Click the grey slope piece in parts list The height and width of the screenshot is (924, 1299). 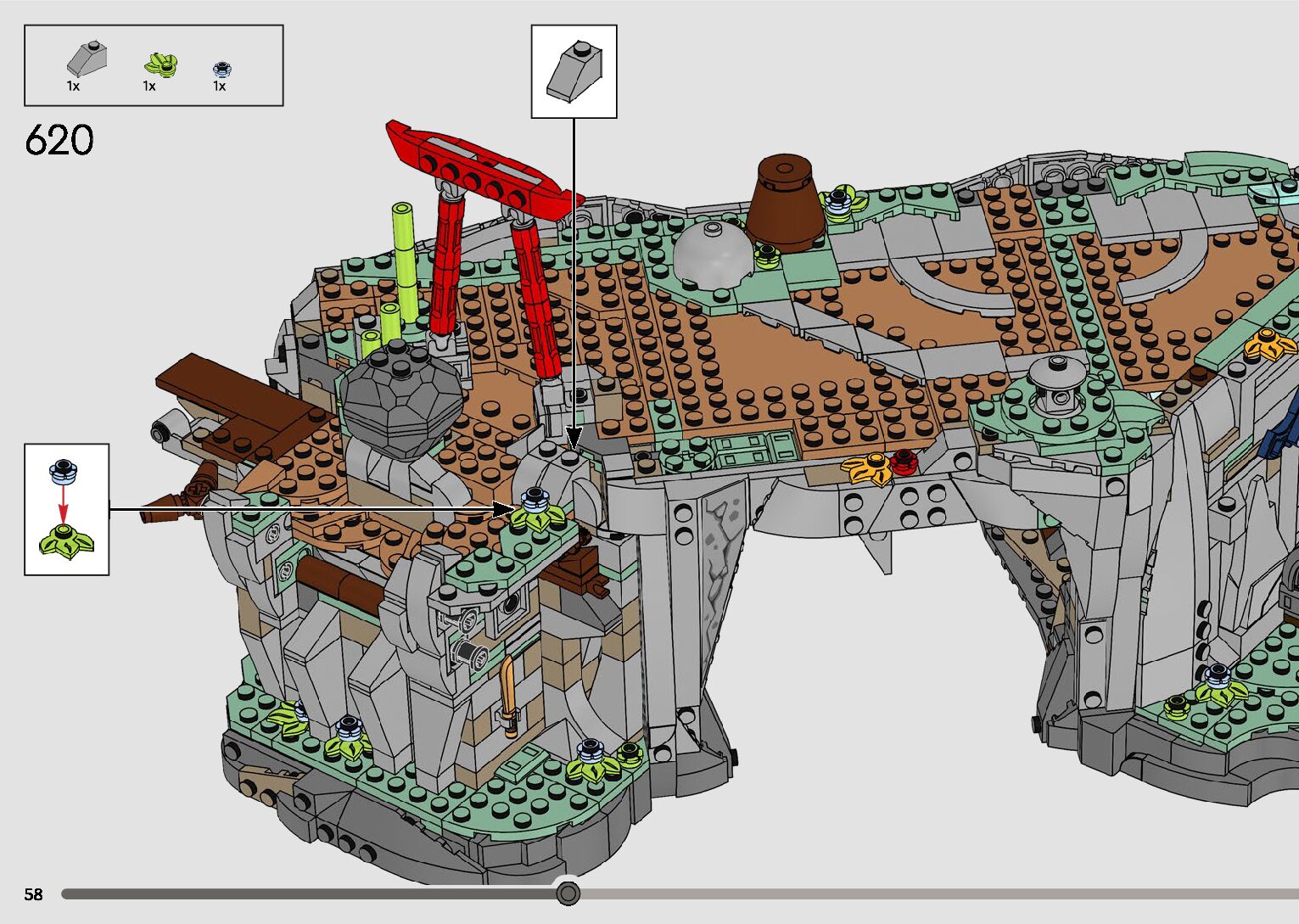pos(86,59)
